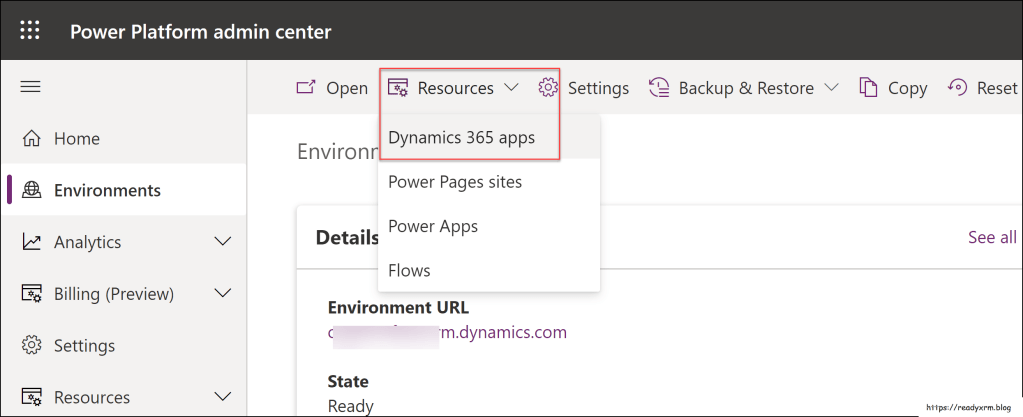Choose Flows from the dropdown
1023x417 pixels.
pyautogui.click(x=409, y=270)
